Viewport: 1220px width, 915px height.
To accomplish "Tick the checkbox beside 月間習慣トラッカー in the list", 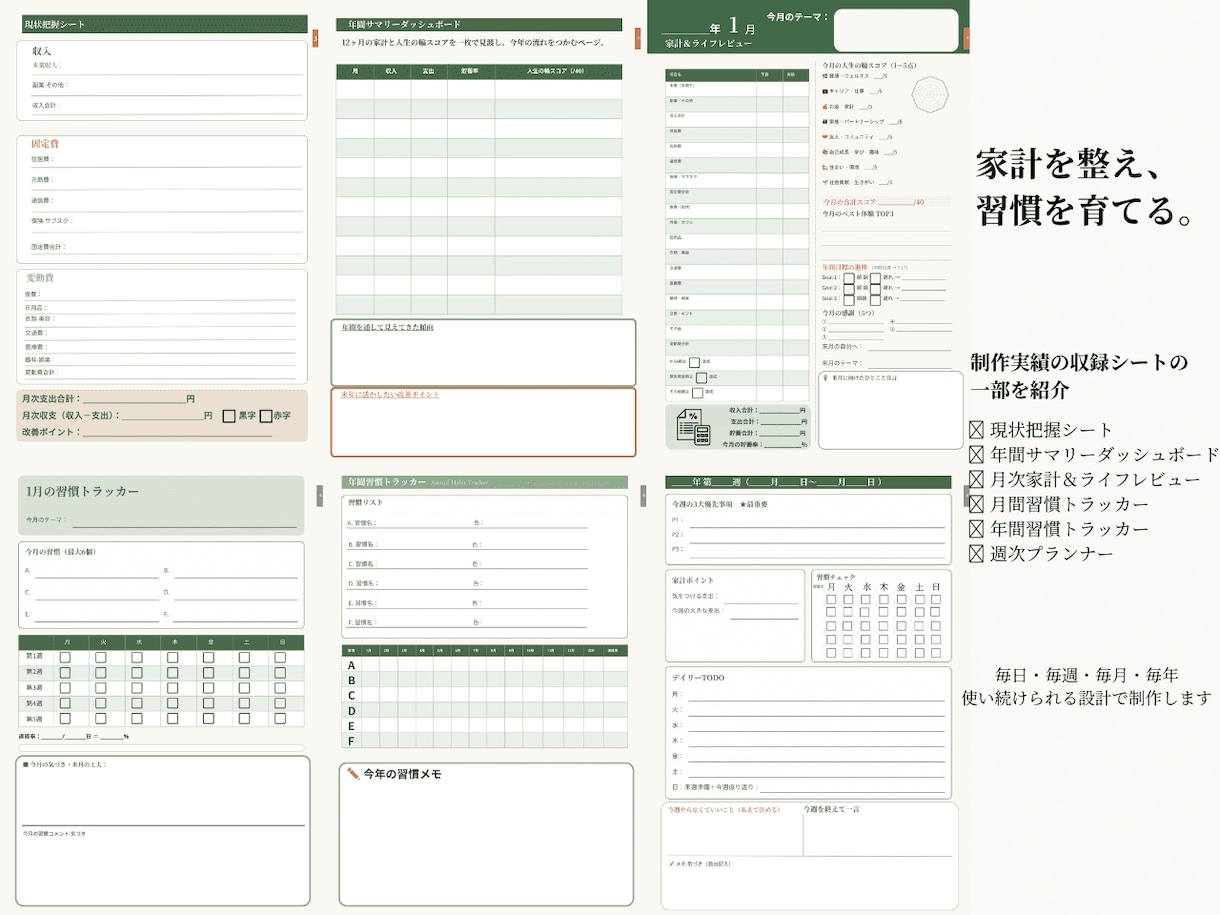I will tap(976, 504).
